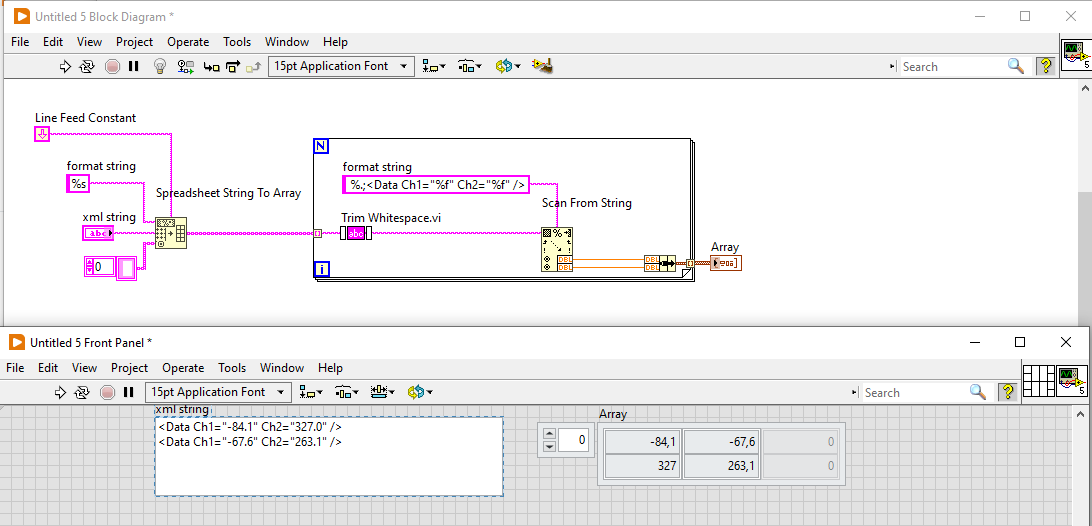Click Abort Execution in Block Diagram toolbar
Image resolution: width=1092 pixels, height=526 pixels.
point(112,67)
